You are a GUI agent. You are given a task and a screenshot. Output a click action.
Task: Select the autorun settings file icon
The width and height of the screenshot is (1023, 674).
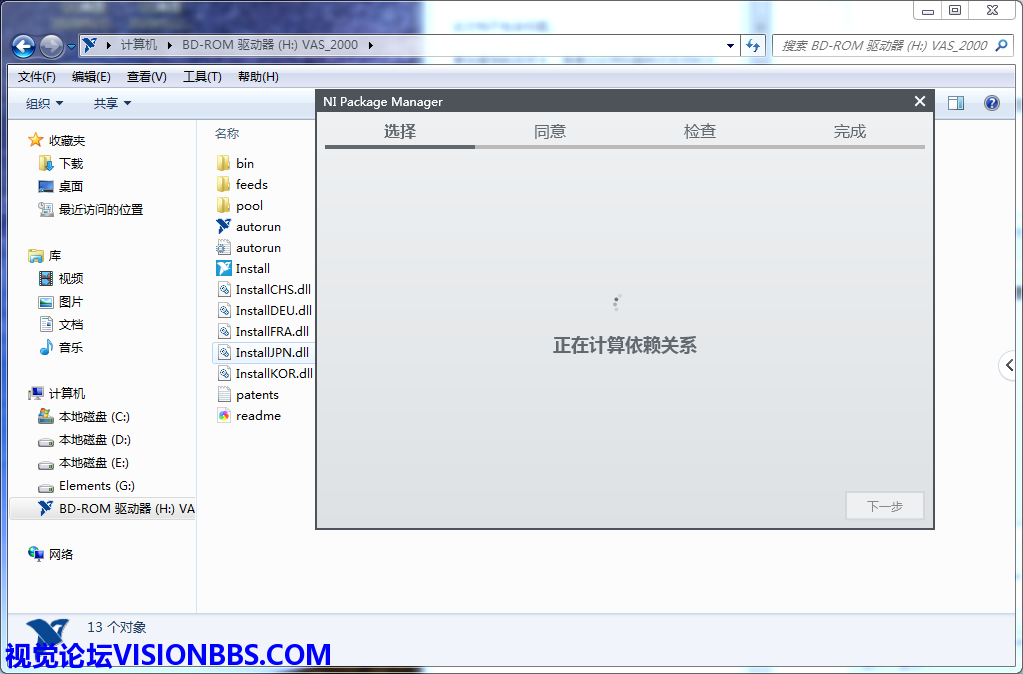(x=223, y=247)
